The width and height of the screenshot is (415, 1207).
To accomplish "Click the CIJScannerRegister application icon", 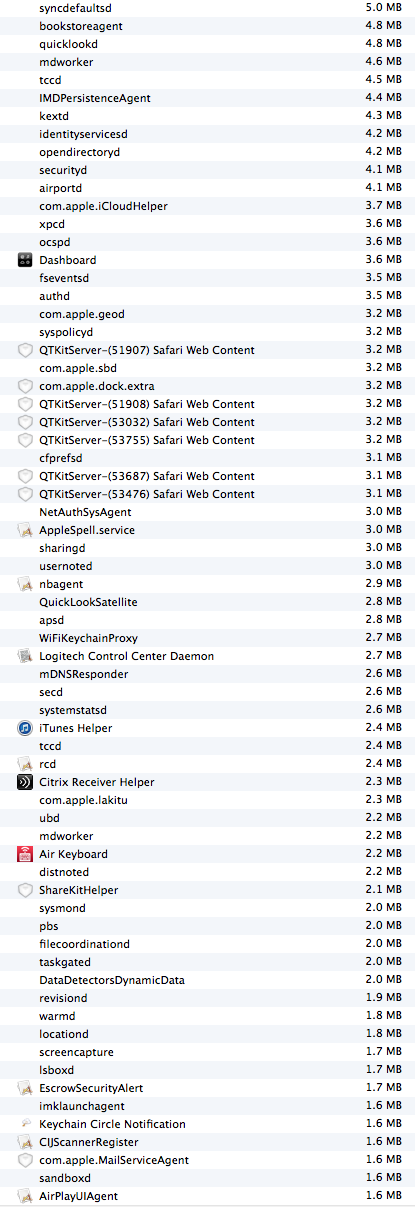I will (x=26, y=1142).
